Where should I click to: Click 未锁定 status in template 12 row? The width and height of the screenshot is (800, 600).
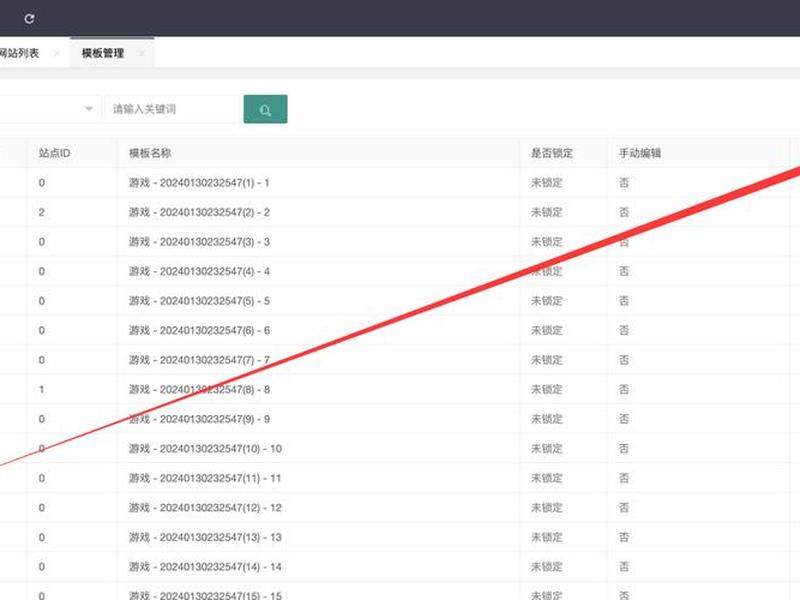click(546, 508)
